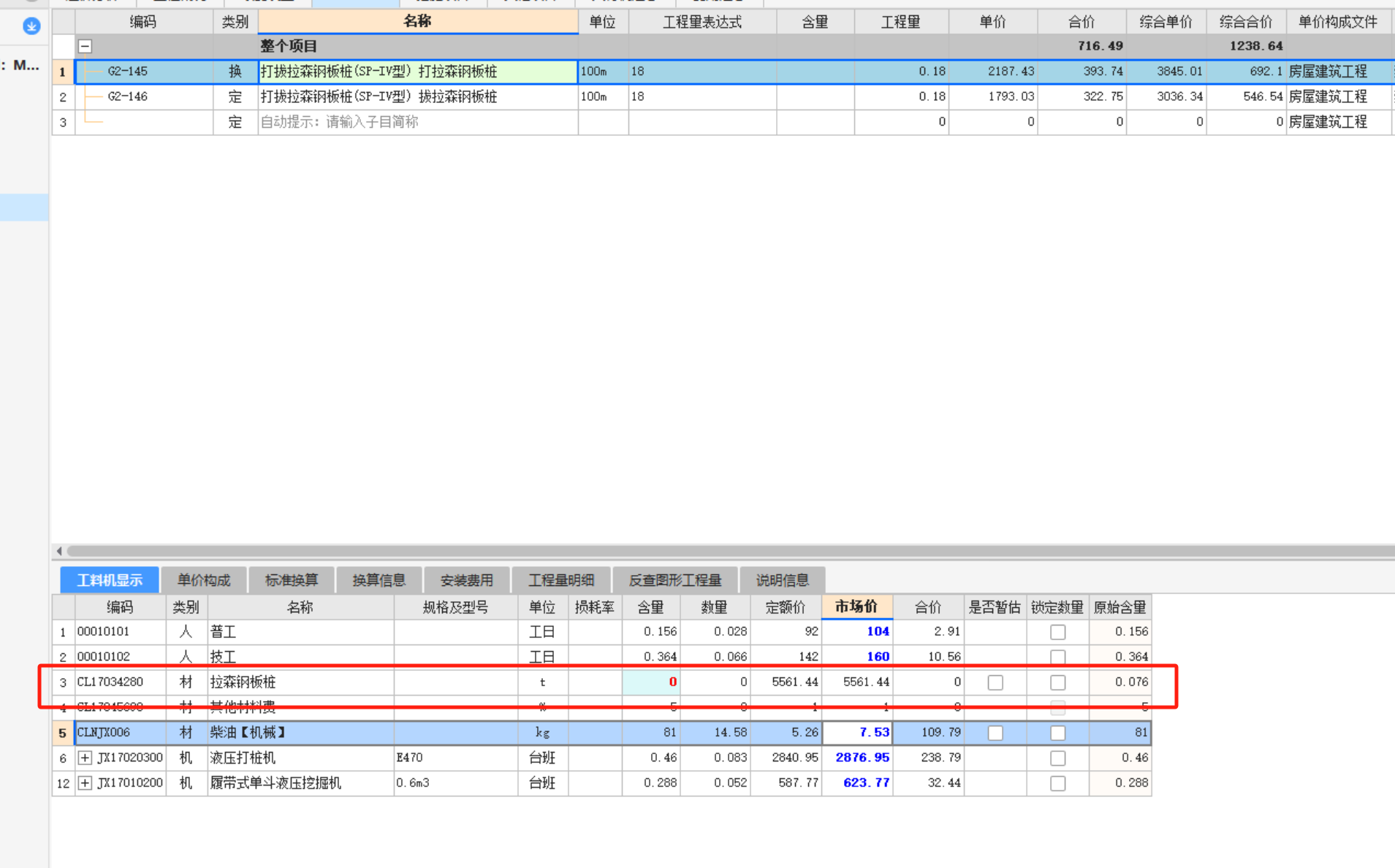1395x868 pixels.
Task: Click specification cell E470
Action: click(456, 758)
